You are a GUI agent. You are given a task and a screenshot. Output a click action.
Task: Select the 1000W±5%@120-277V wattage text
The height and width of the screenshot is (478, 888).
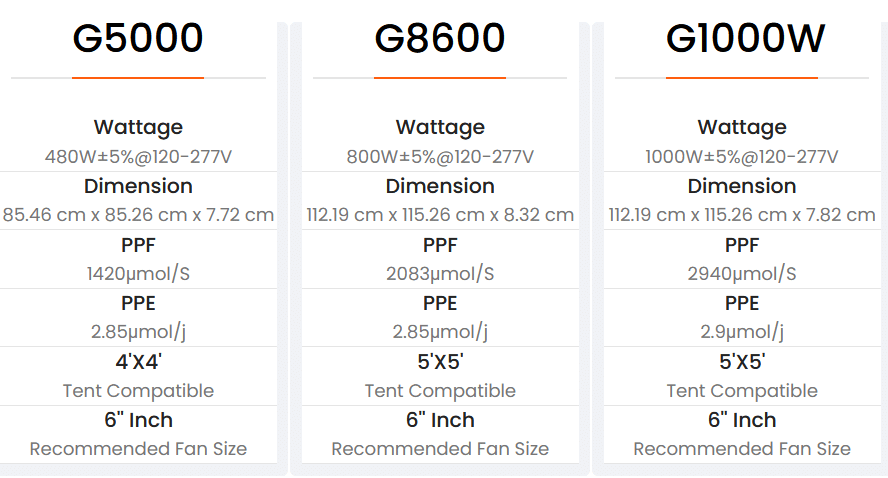(742, 156)
